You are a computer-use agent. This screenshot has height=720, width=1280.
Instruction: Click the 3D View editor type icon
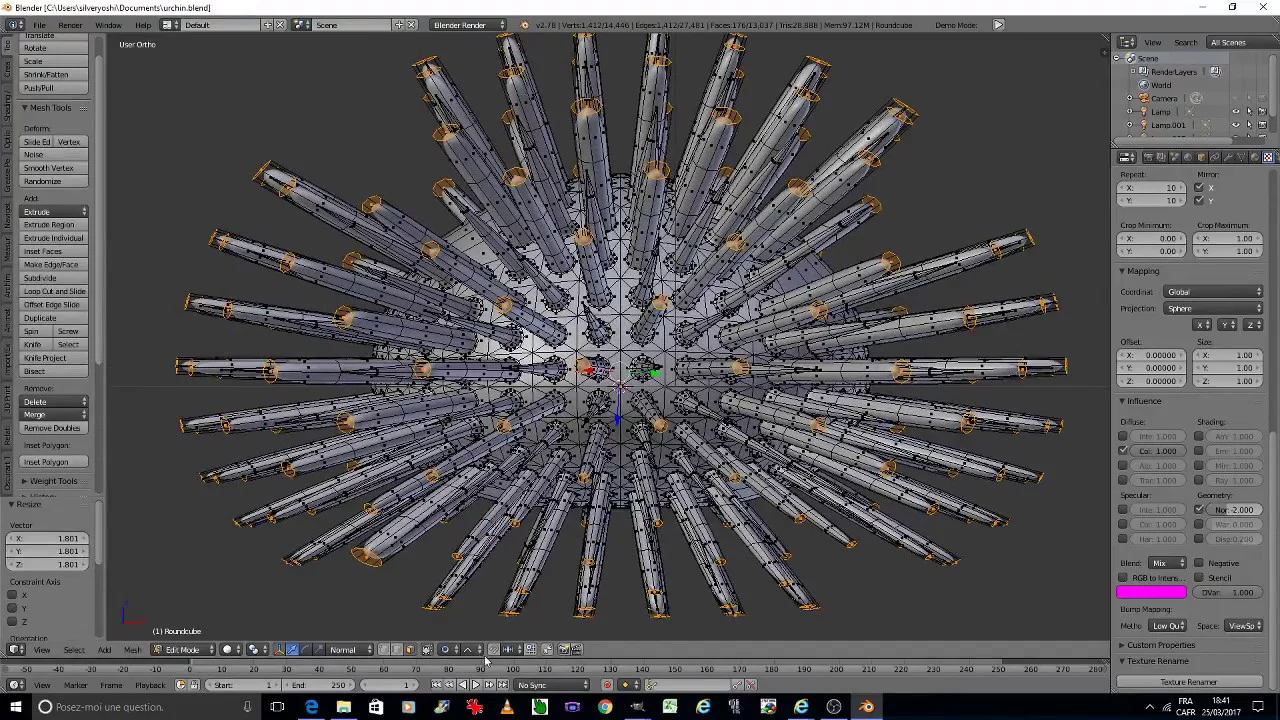tap(17, 650)
